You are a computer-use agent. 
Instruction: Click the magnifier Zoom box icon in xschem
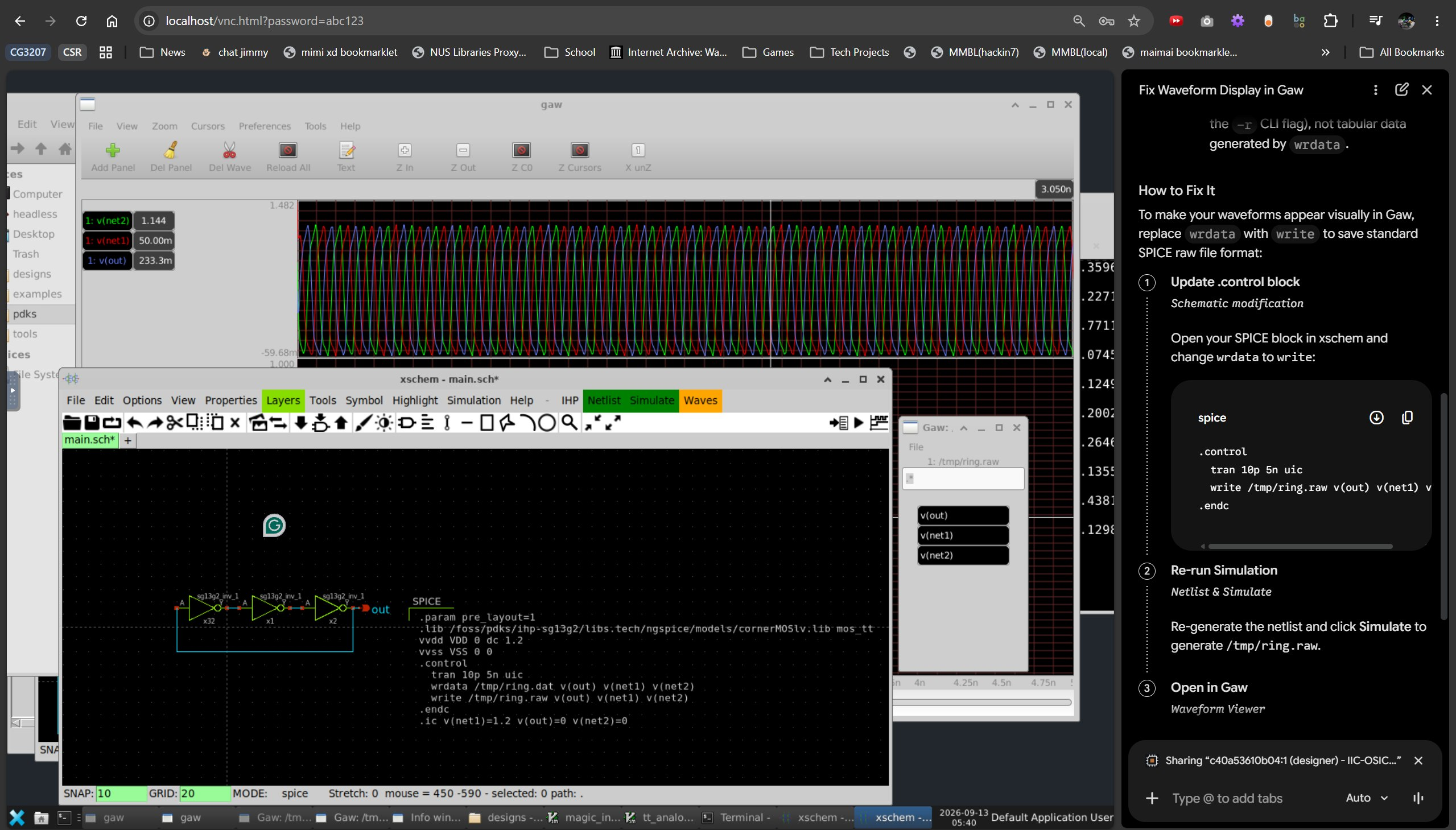(569, 423)
